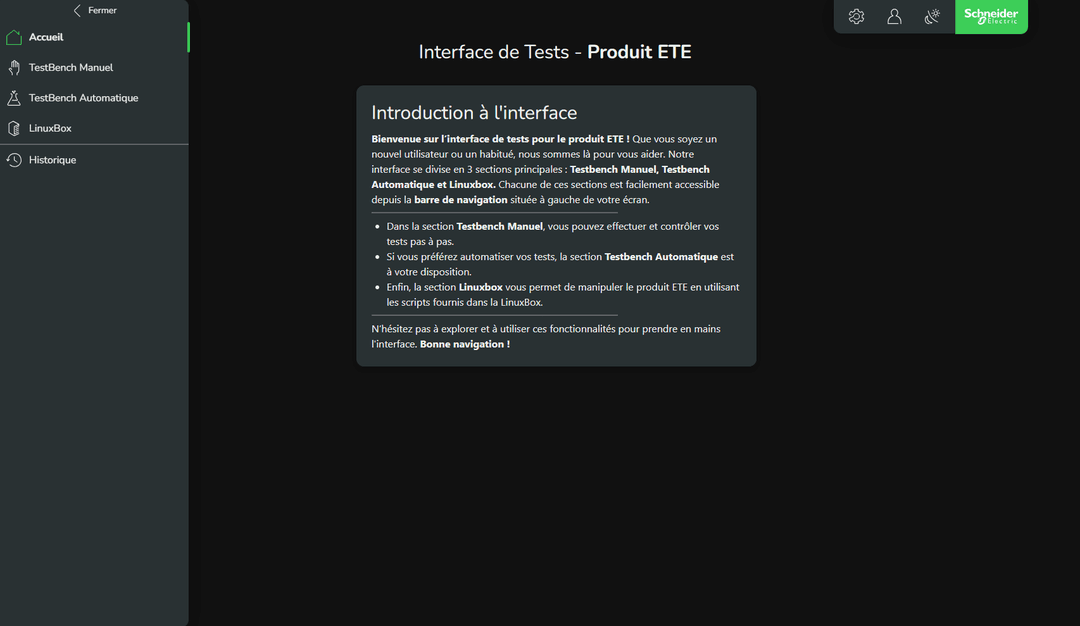
Task: Toggle dark/light theme with day-night icon
Action: [933, 17]
